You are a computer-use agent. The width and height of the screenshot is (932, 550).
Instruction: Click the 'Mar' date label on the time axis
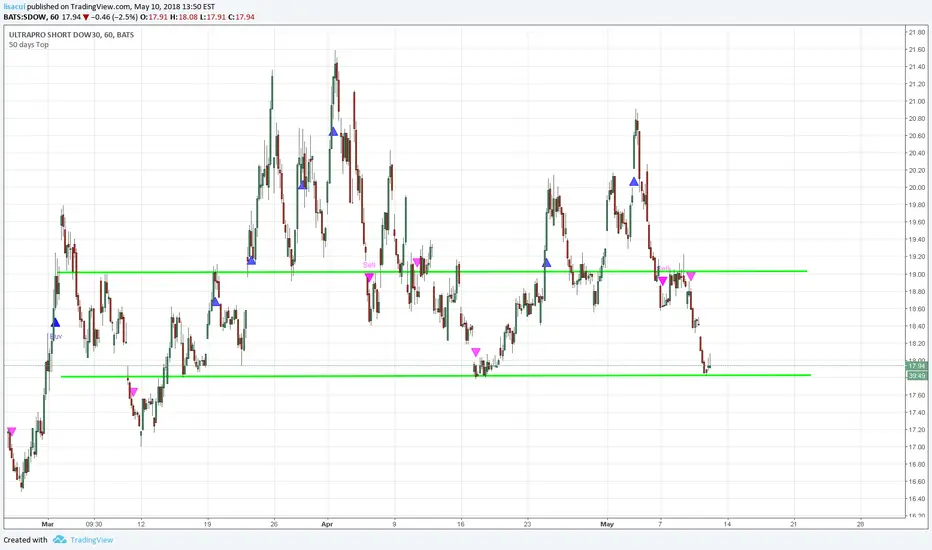pos(48,524)
